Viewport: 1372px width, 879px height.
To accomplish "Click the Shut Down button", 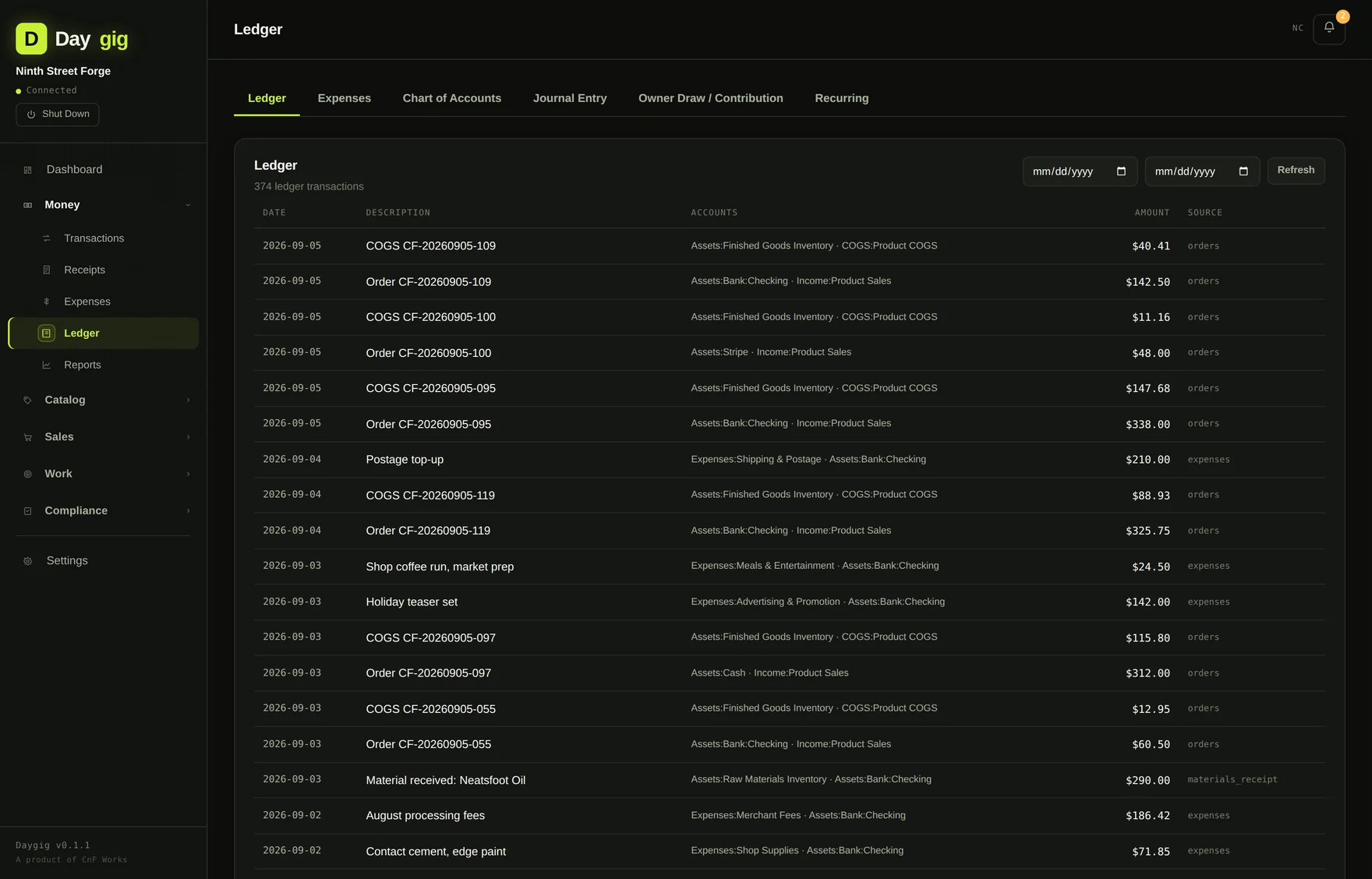I will (58, 115).
